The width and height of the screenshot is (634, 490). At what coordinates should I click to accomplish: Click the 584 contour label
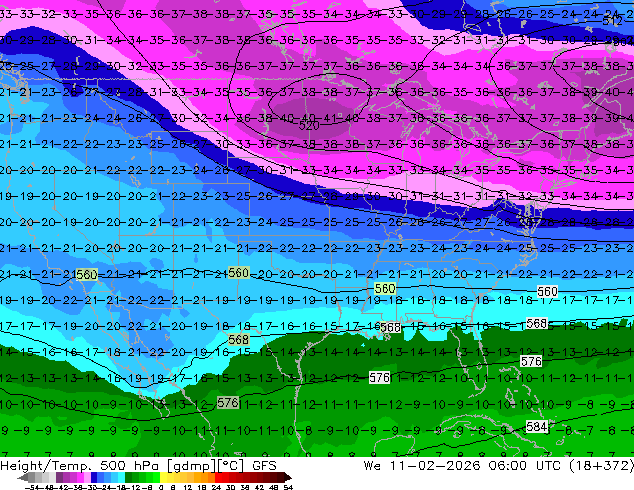[x=537, y=426]
